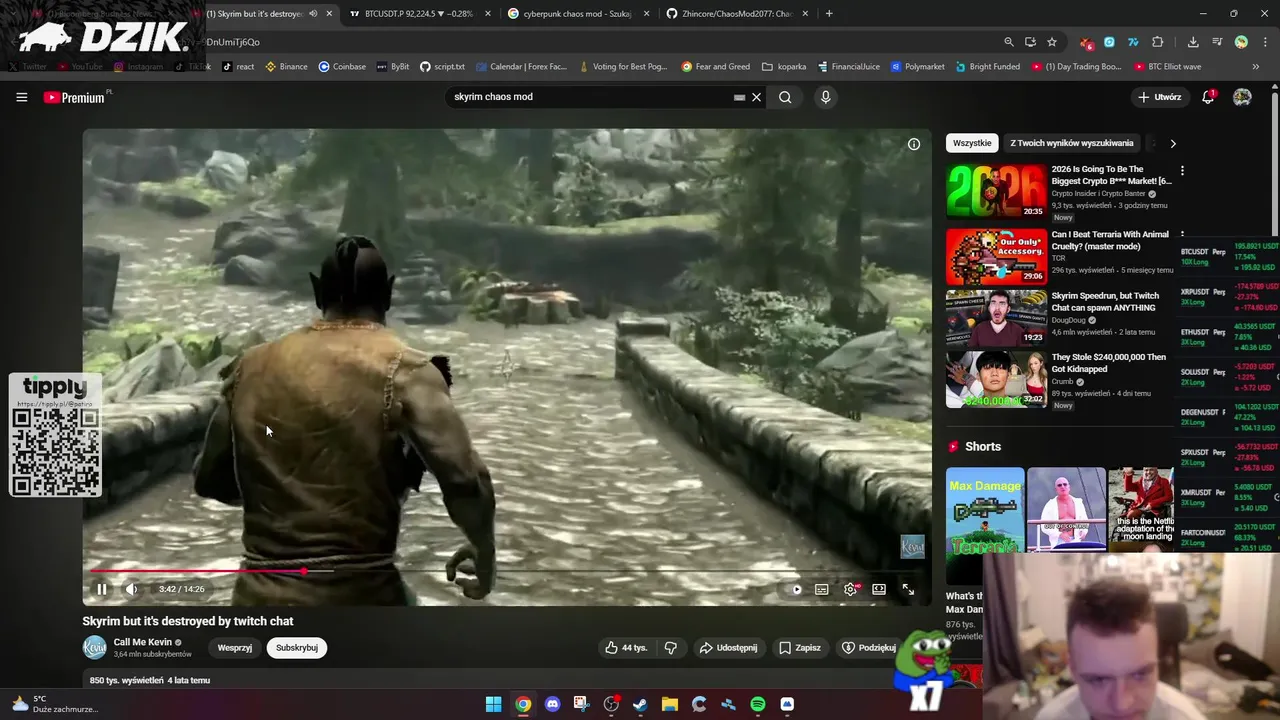
Task: Open Can I Beat Terraria video thumbnail
Action: point(996,256)
